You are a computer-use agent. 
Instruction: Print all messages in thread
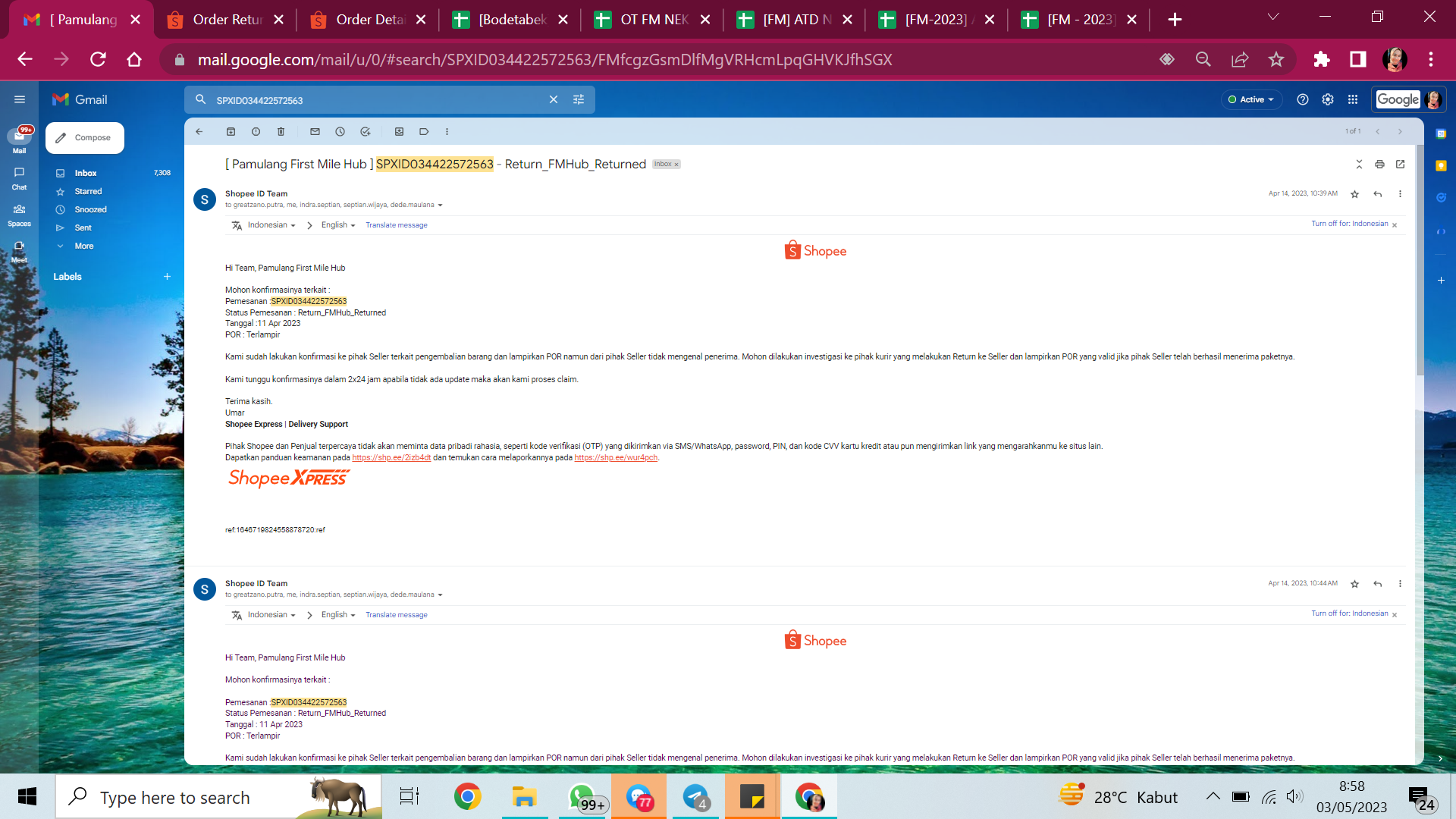click(1379, 165)
